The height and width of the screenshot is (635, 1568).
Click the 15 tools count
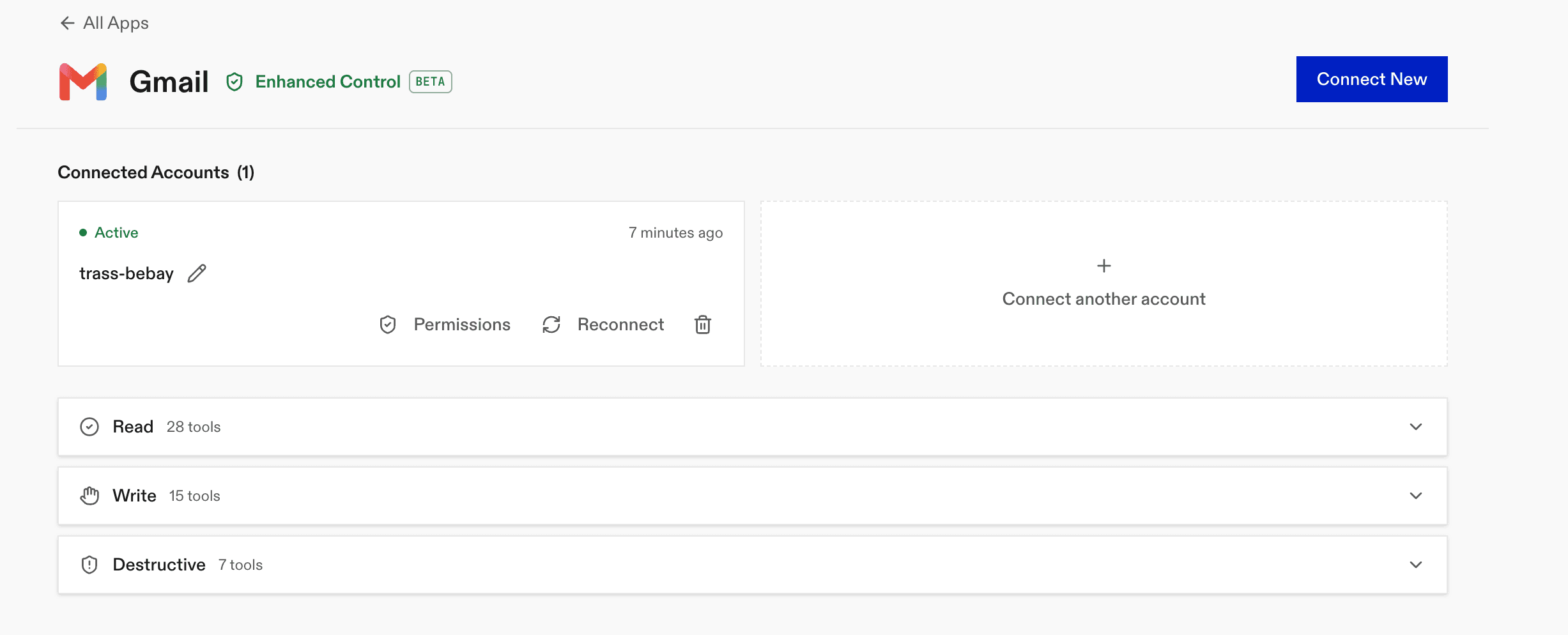tap(194, 496)
